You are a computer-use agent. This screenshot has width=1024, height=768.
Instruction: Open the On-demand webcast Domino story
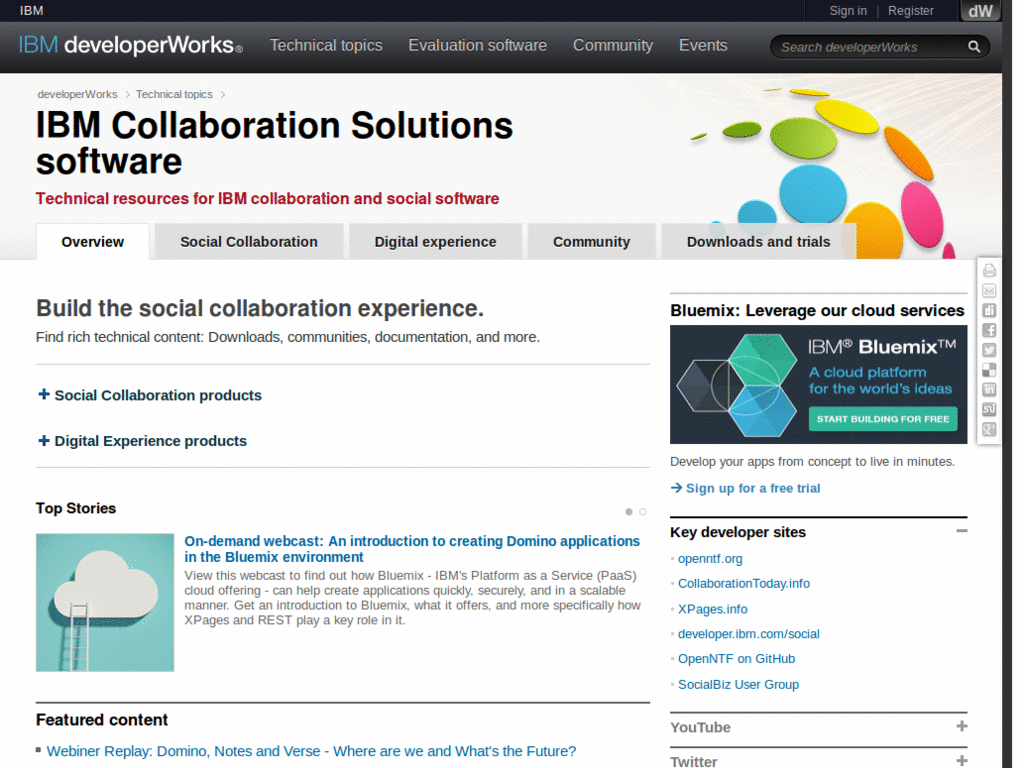coord(412,549)
